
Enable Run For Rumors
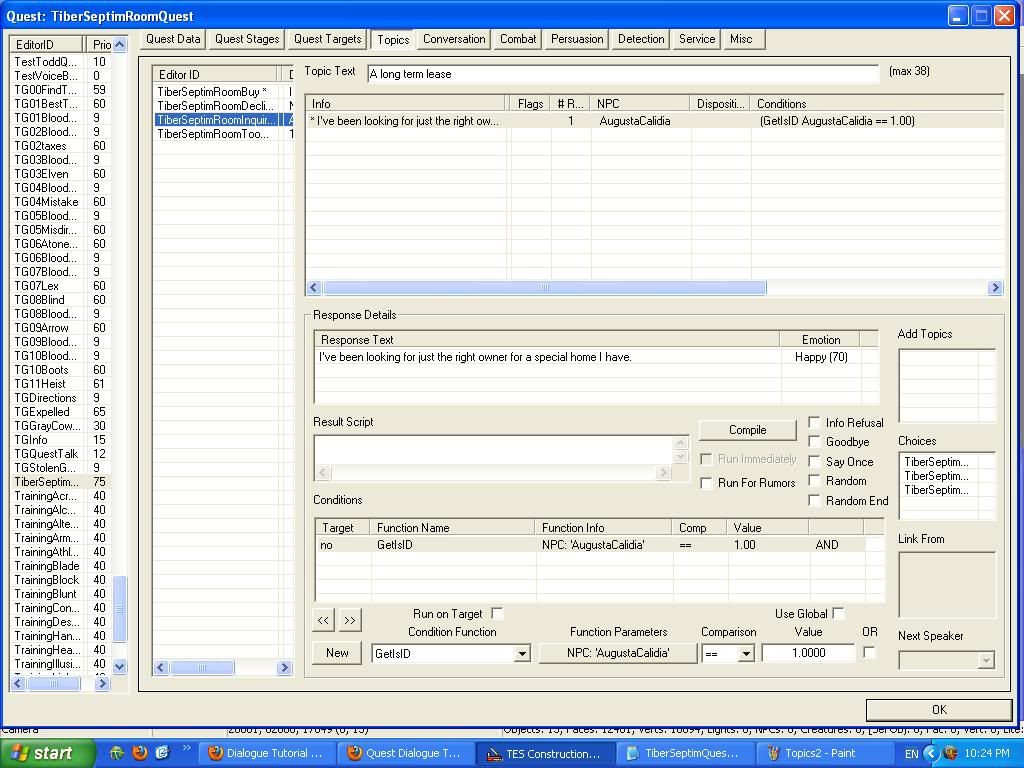[706, 483]
